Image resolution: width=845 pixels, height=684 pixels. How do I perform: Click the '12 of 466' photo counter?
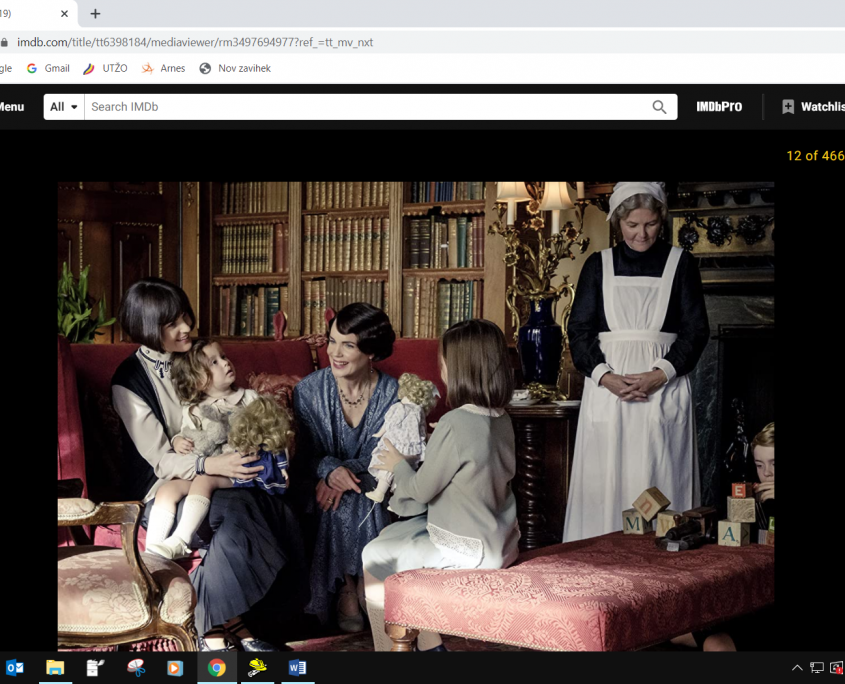tap(815, 156)
